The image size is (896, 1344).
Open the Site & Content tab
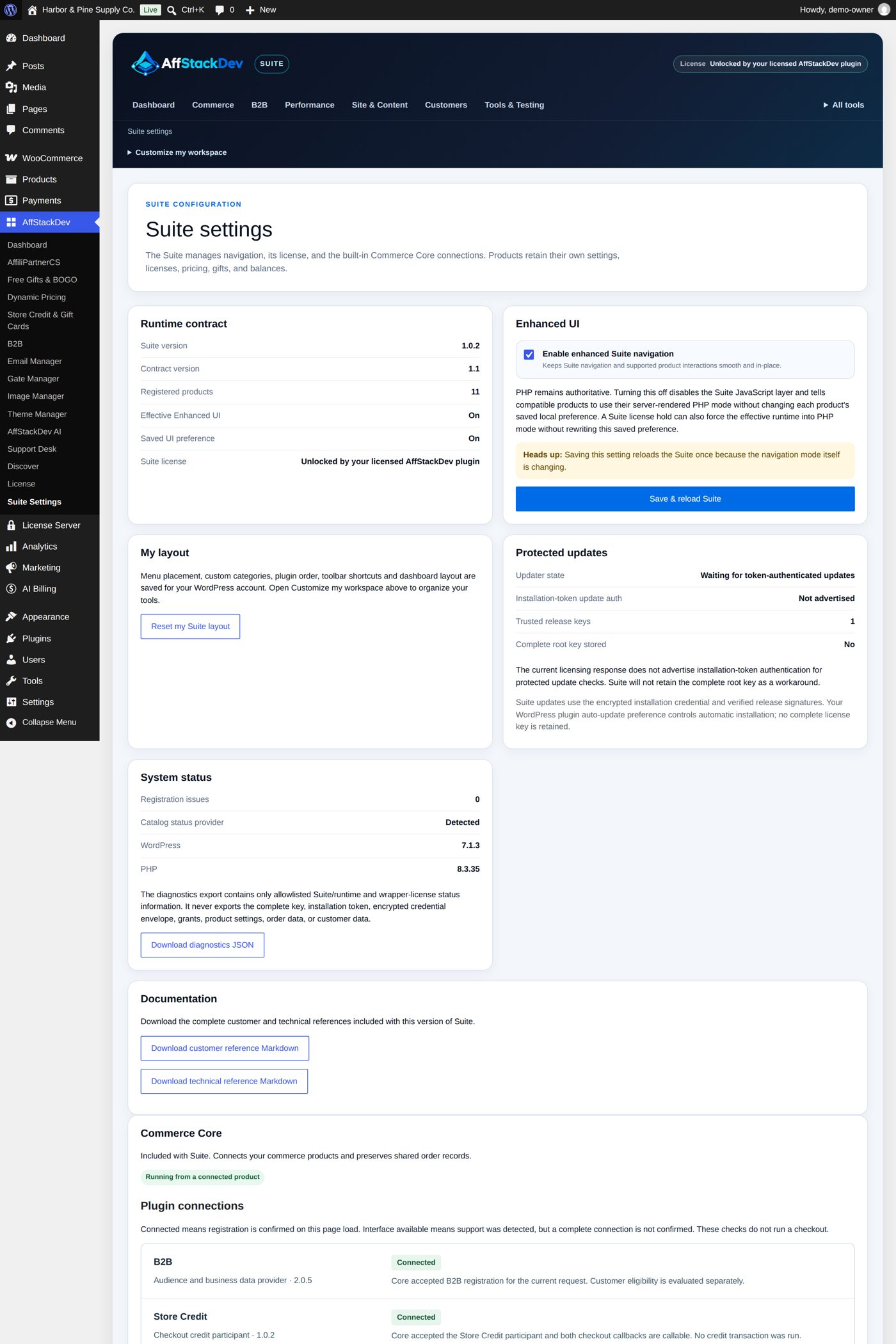(380, 105)
